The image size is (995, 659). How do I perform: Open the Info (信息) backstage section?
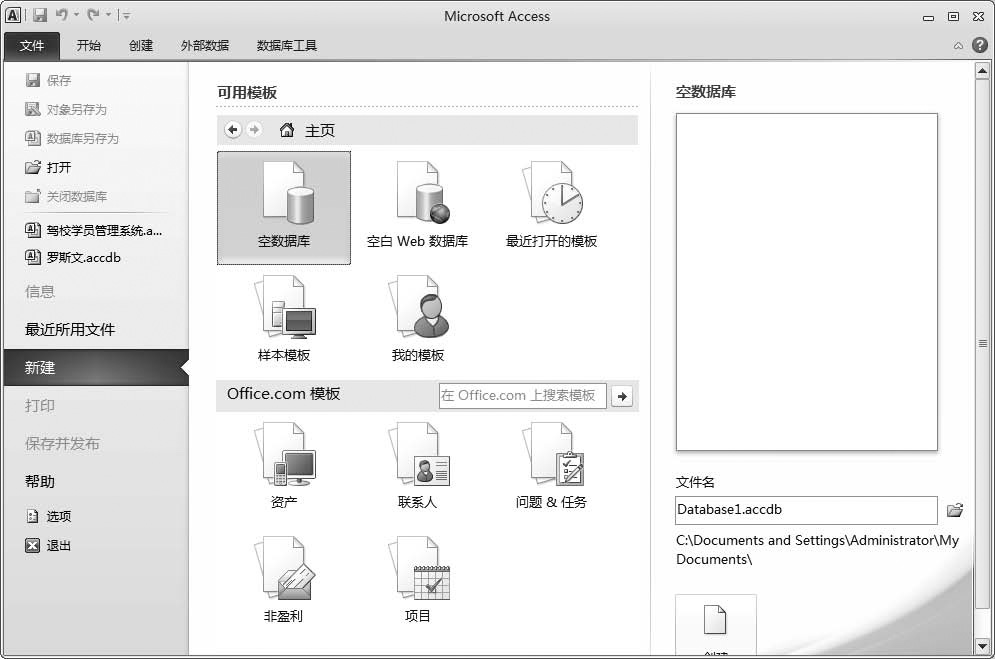click(40, 292)
